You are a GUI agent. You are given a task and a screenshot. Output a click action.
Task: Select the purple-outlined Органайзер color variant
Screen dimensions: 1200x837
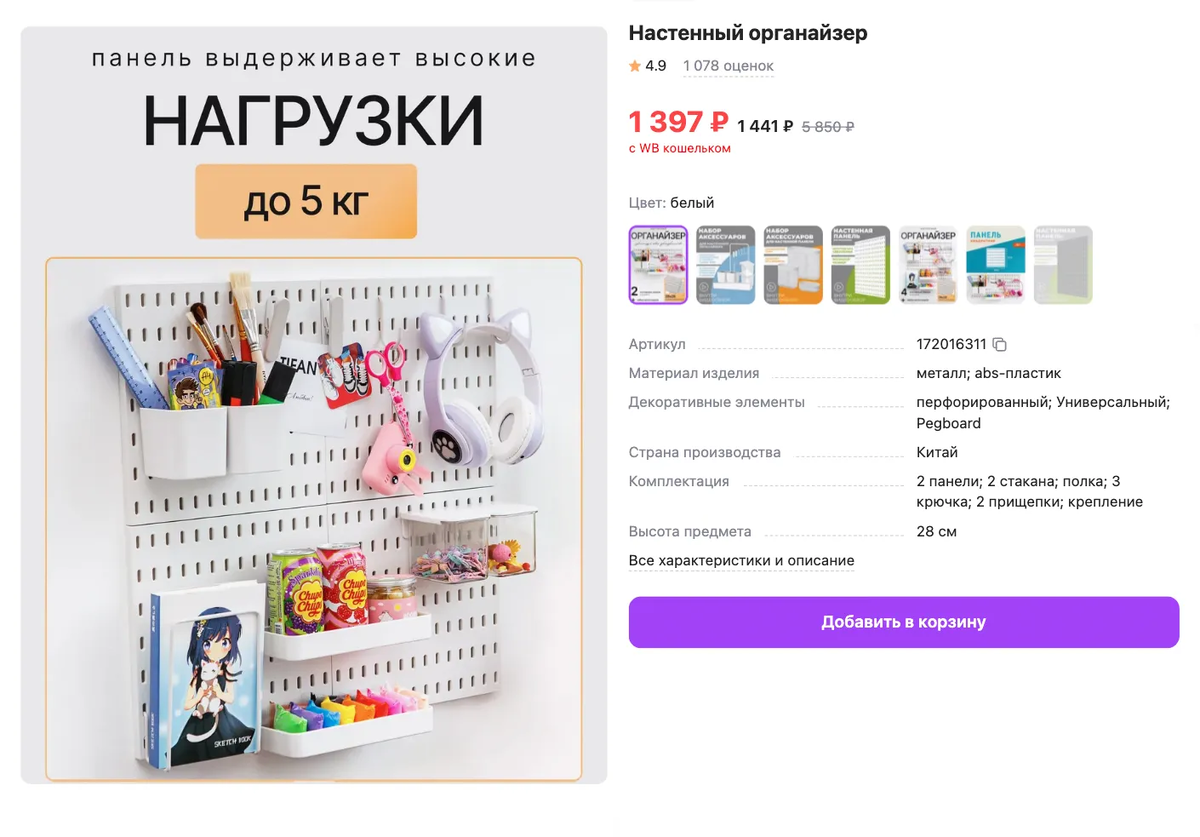click(x=658, y=265)
